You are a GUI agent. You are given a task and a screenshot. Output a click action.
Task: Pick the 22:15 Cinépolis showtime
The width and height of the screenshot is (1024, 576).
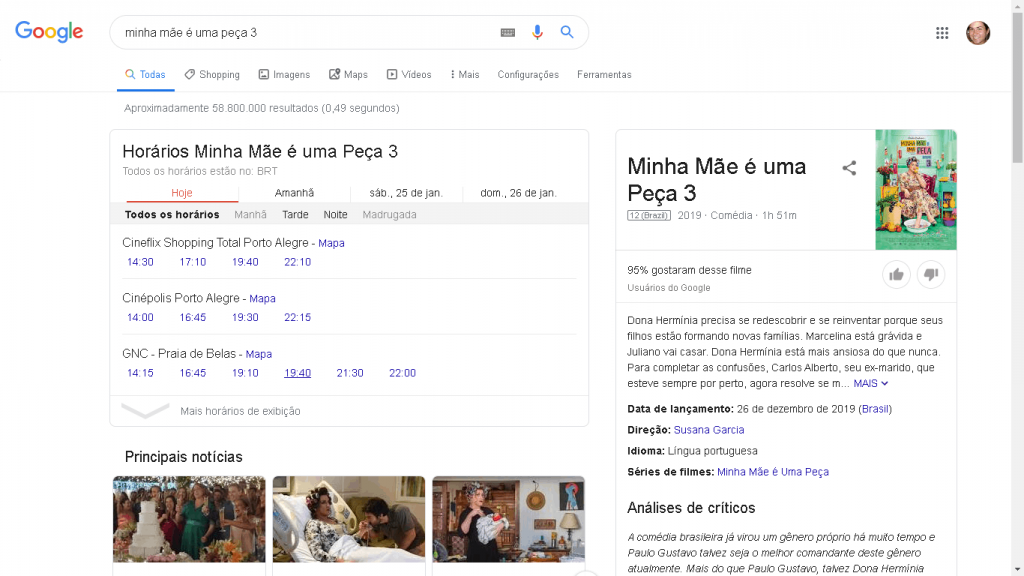point(297,317)
